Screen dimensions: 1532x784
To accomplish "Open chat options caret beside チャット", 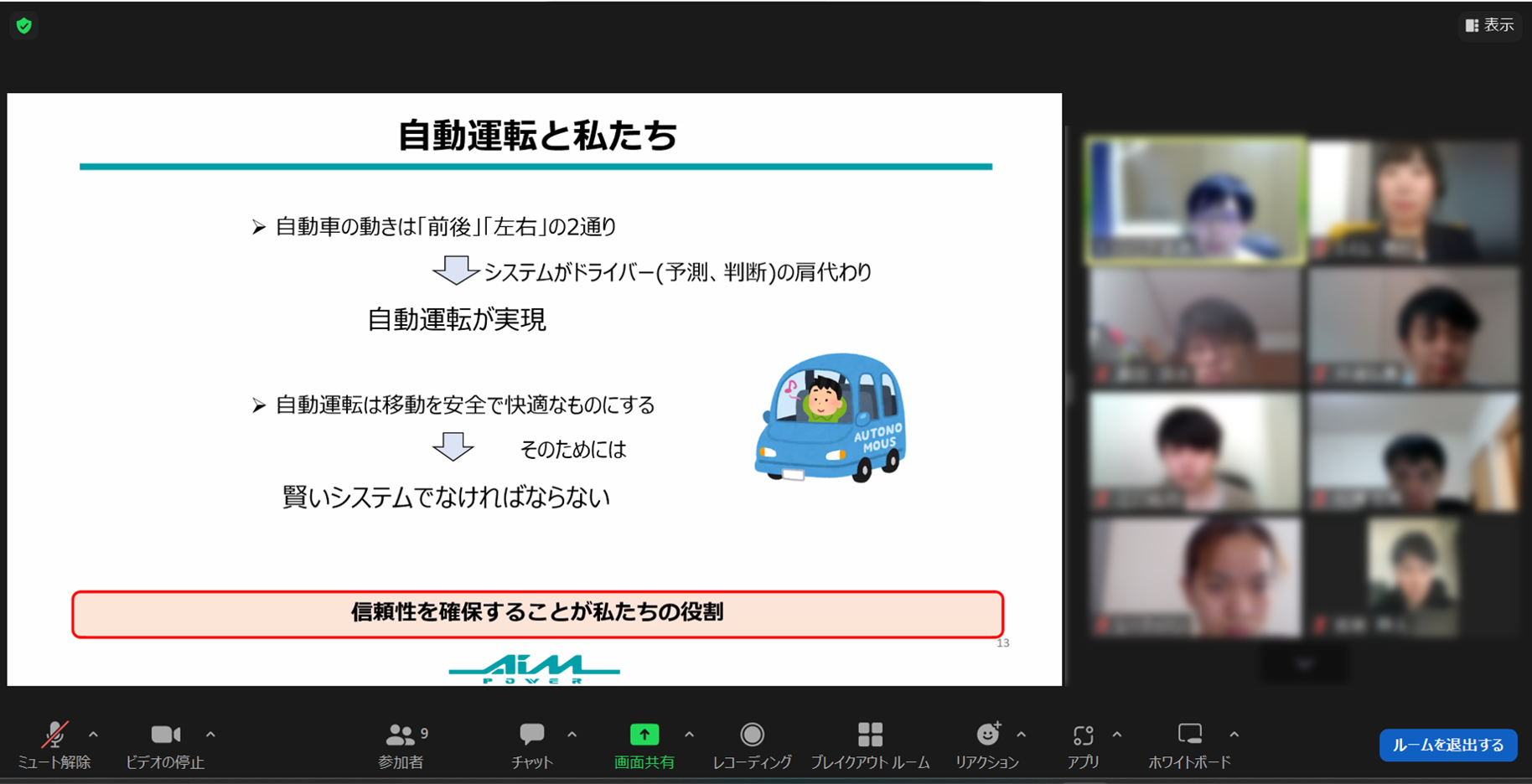I will pos(572,735).
